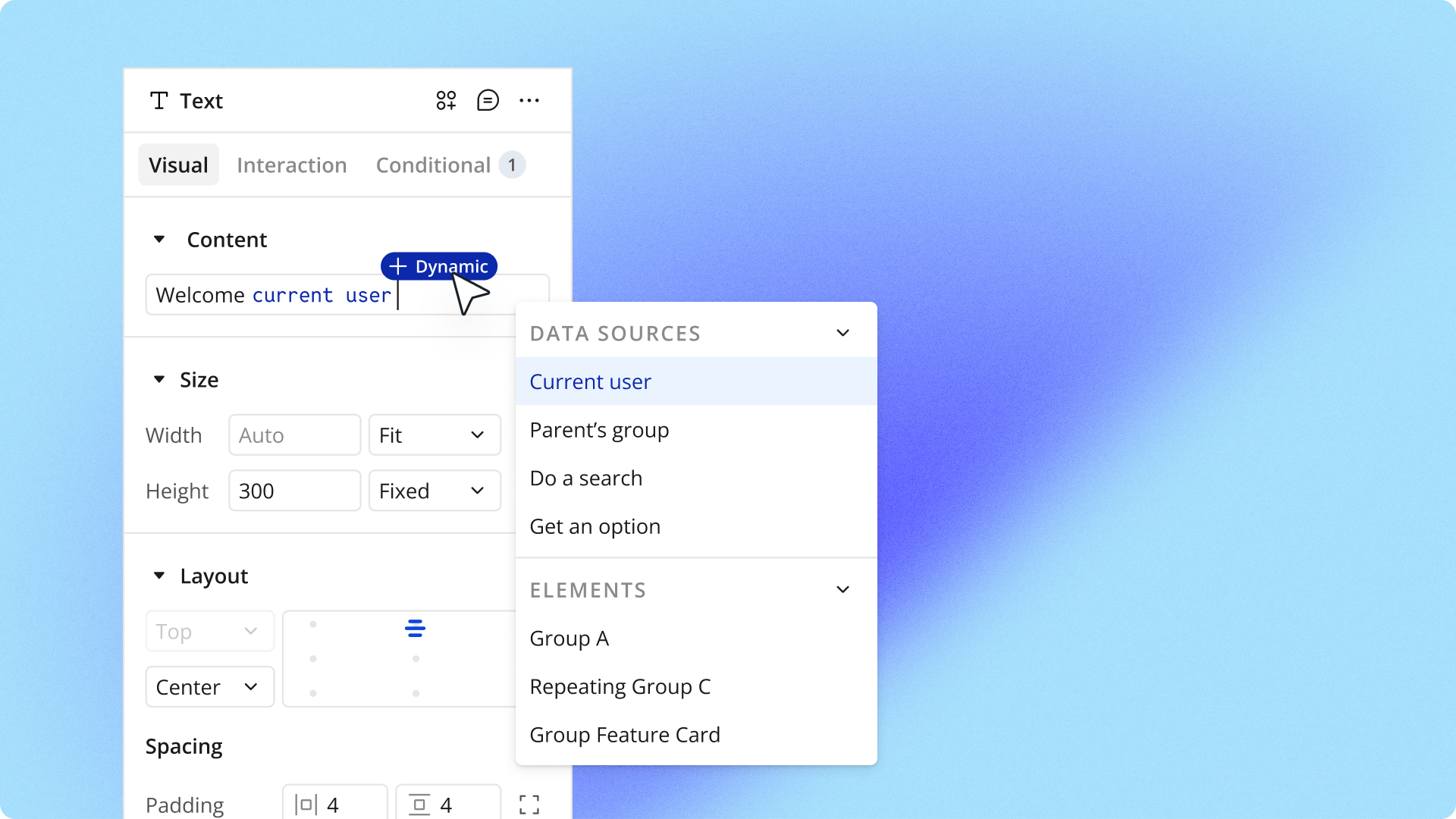Switch to the Interaction tab
The width and height of the screenshot is (1456, 819).
point(291,165)
